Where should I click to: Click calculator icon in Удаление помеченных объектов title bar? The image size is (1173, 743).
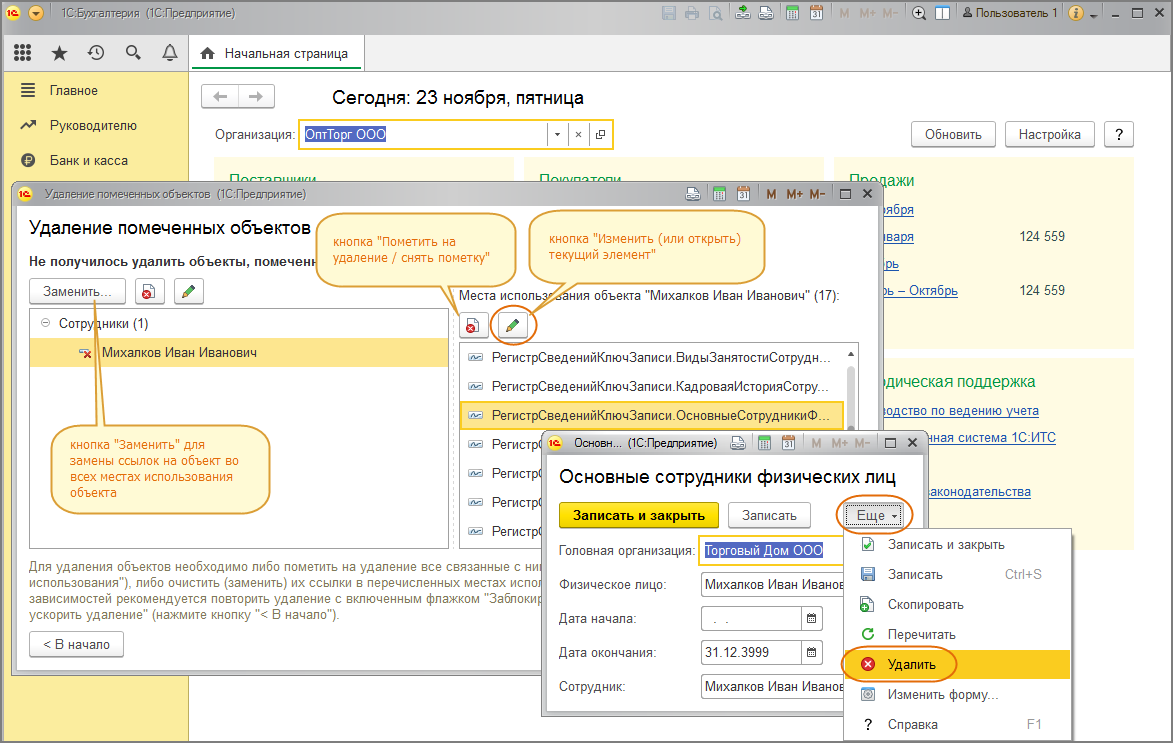(x=719, y=194)
